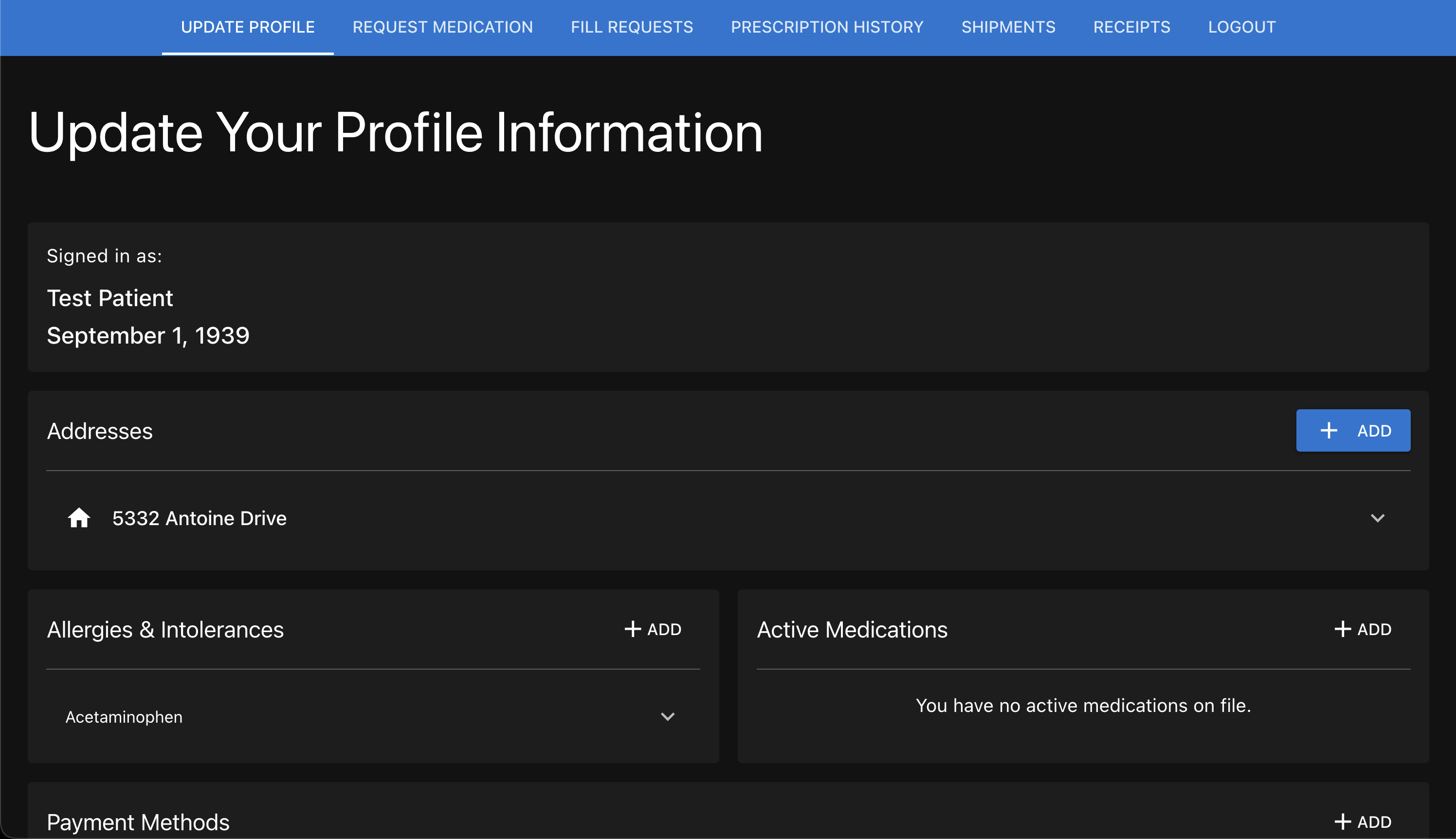Click the blue Add address button
This screenshot has width=1456, height=839.
click(x=1353, y=430)
